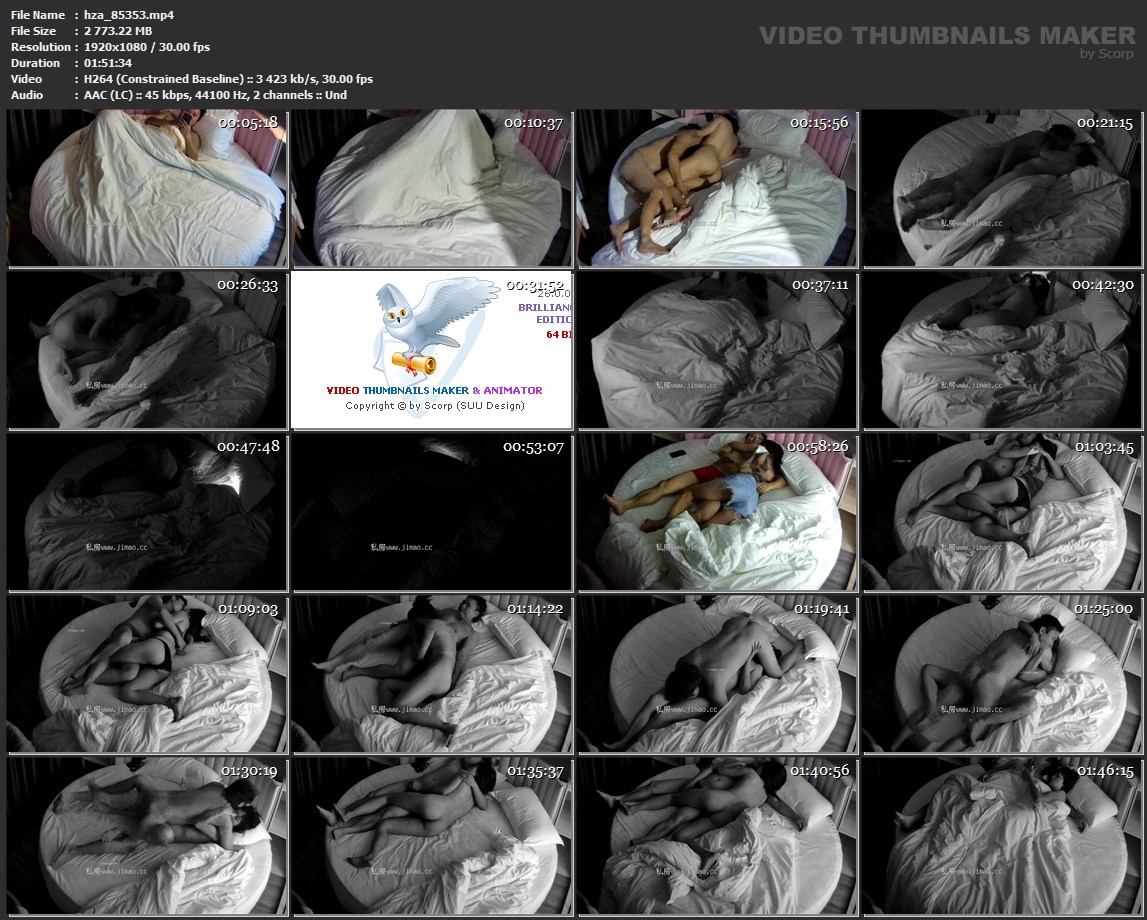
Task: Click the 01:46:15 timestamp label
Action: (x=1105, y=771)
